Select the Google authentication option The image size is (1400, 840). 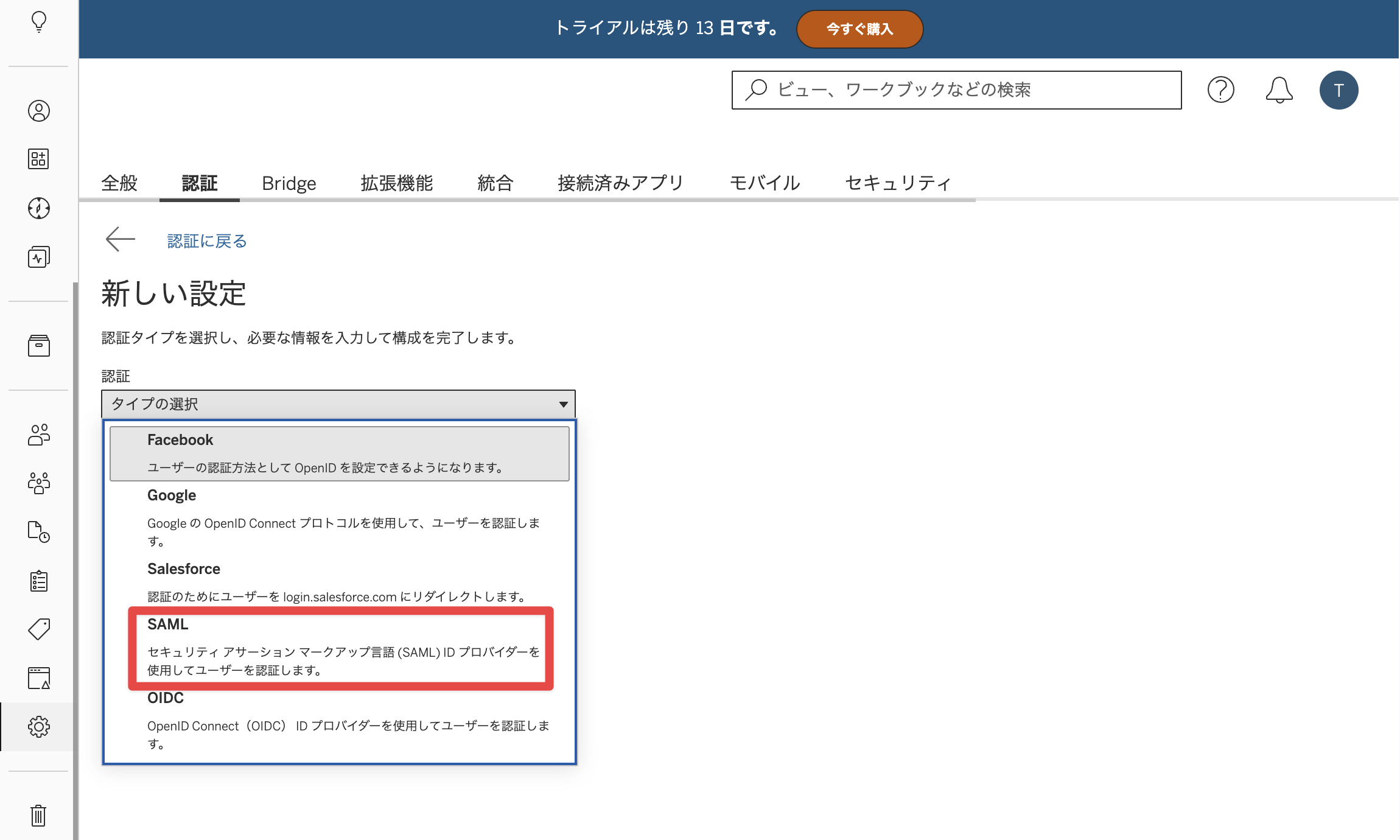340,518
